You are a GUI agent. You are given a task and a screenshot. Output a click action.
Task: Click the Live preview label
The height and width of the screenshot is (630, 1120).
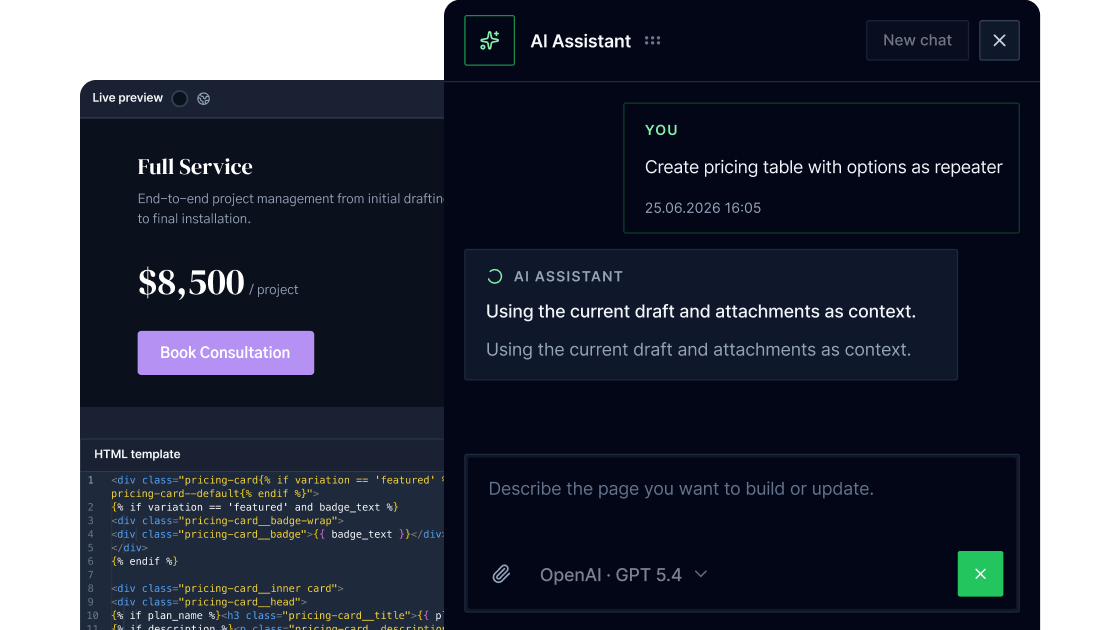(127, 98)
